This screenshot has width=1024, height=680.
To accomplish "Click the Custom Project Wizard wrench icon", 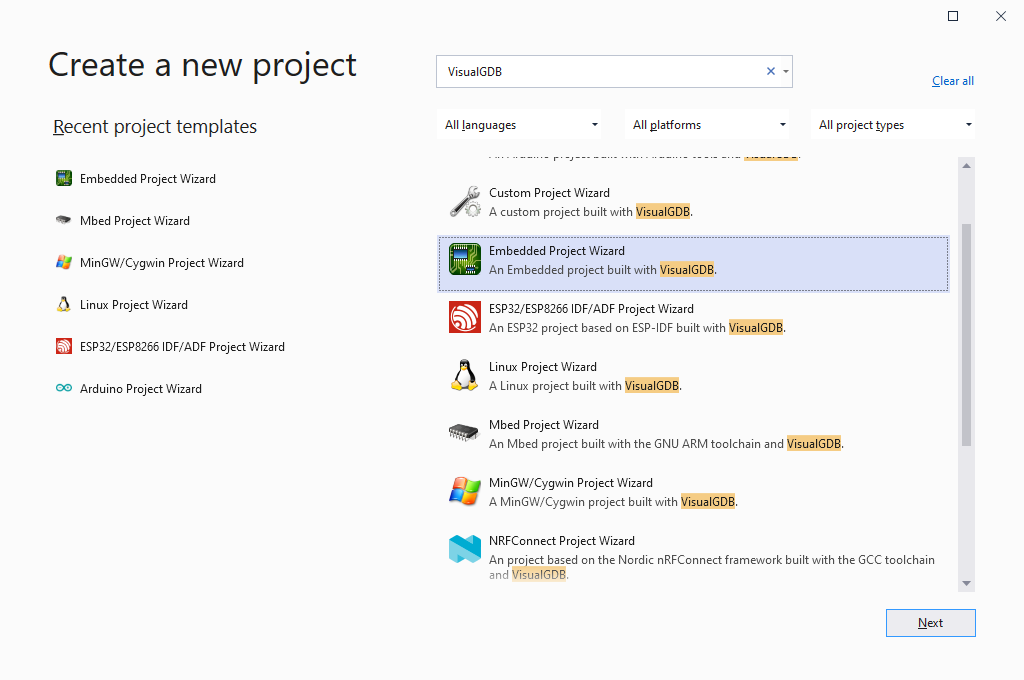I will click(465, 202).
